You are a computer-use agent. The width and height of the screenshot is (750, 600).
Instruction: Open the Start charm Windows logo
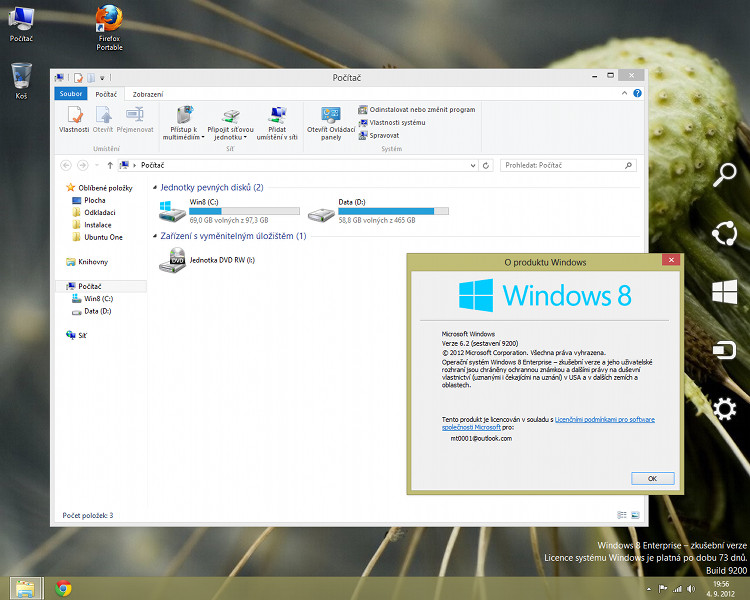click(x=725, y=292)
